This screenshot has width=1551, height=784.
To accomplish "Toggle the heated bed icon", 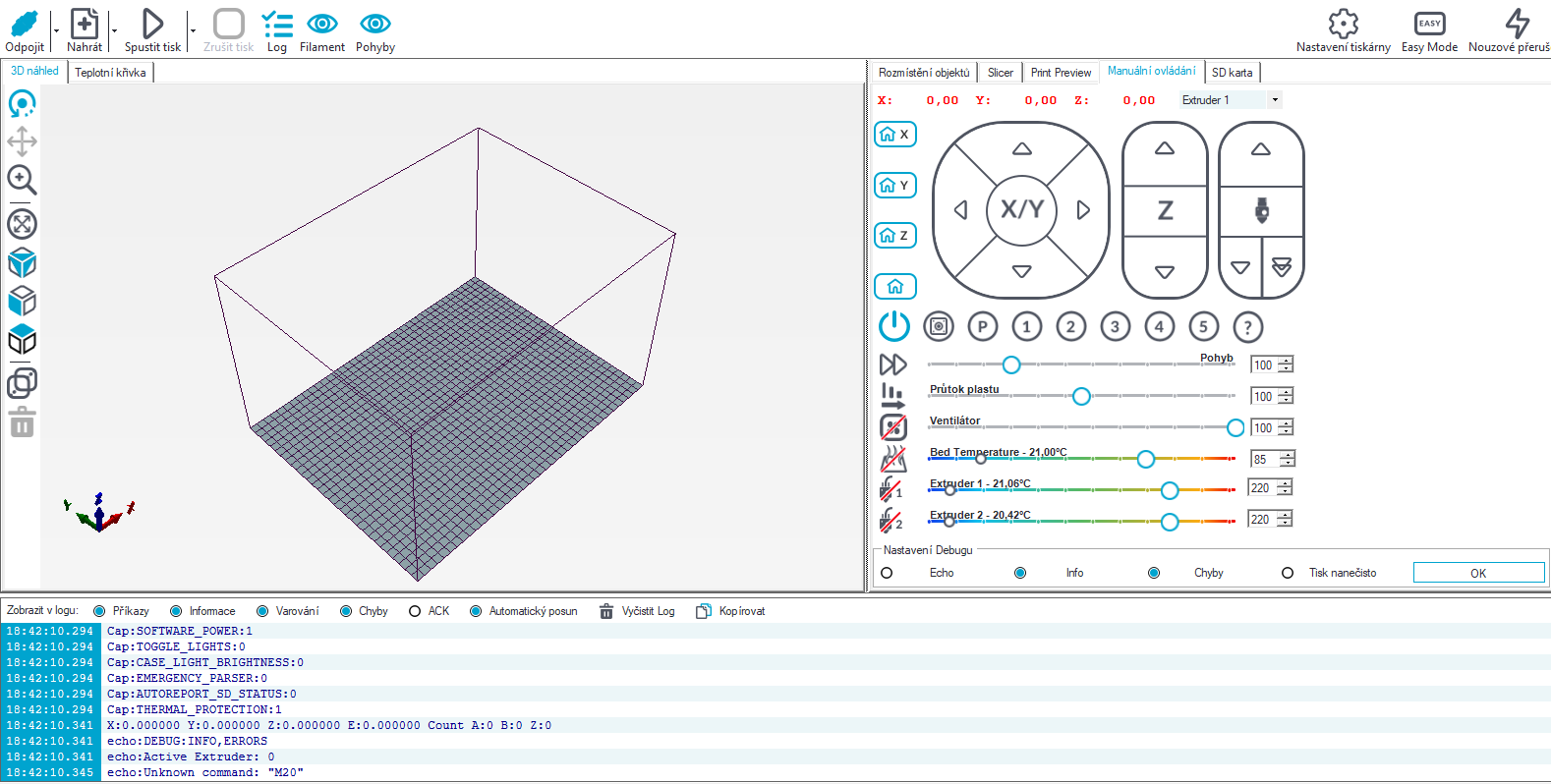I will [893, 459].
